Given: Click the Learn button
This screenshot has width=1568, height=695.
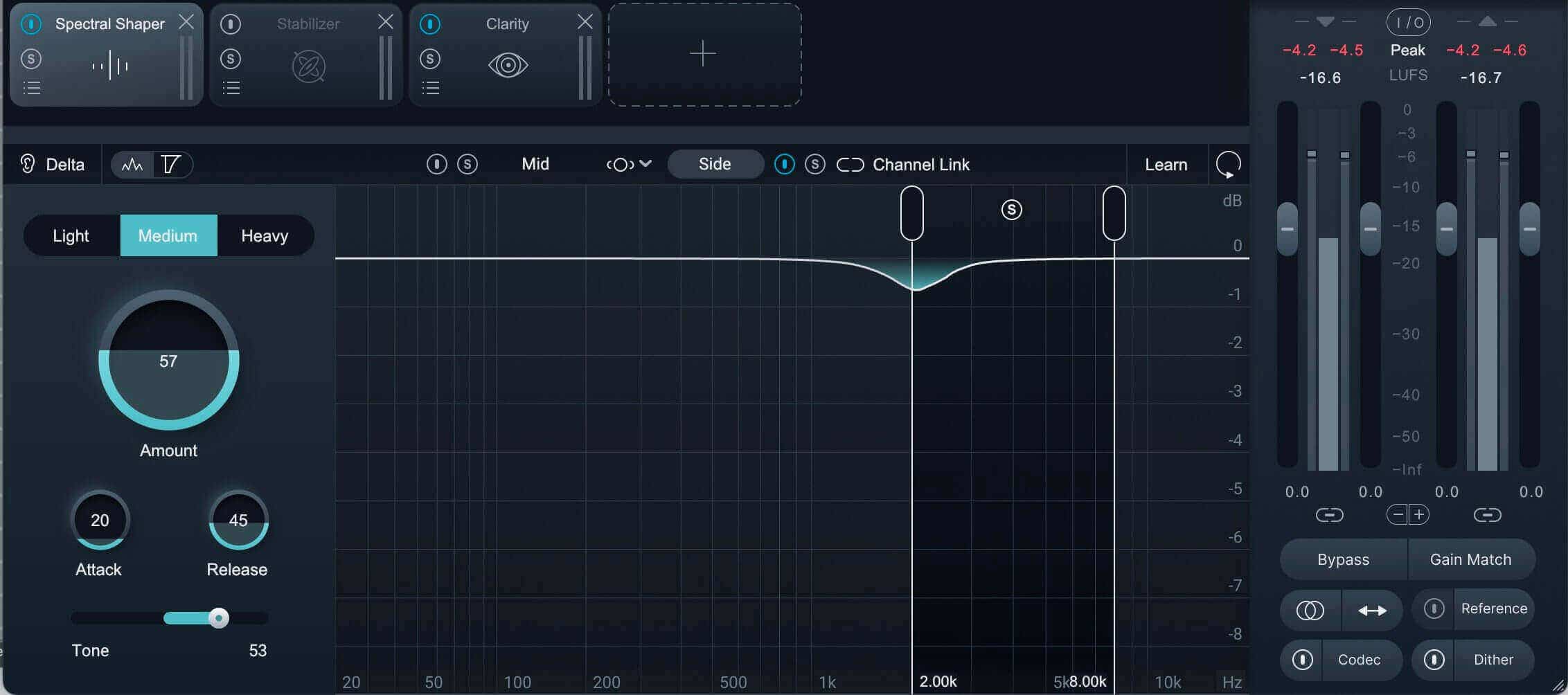Looking at the screenshot, I should (x=1166, y=165).
